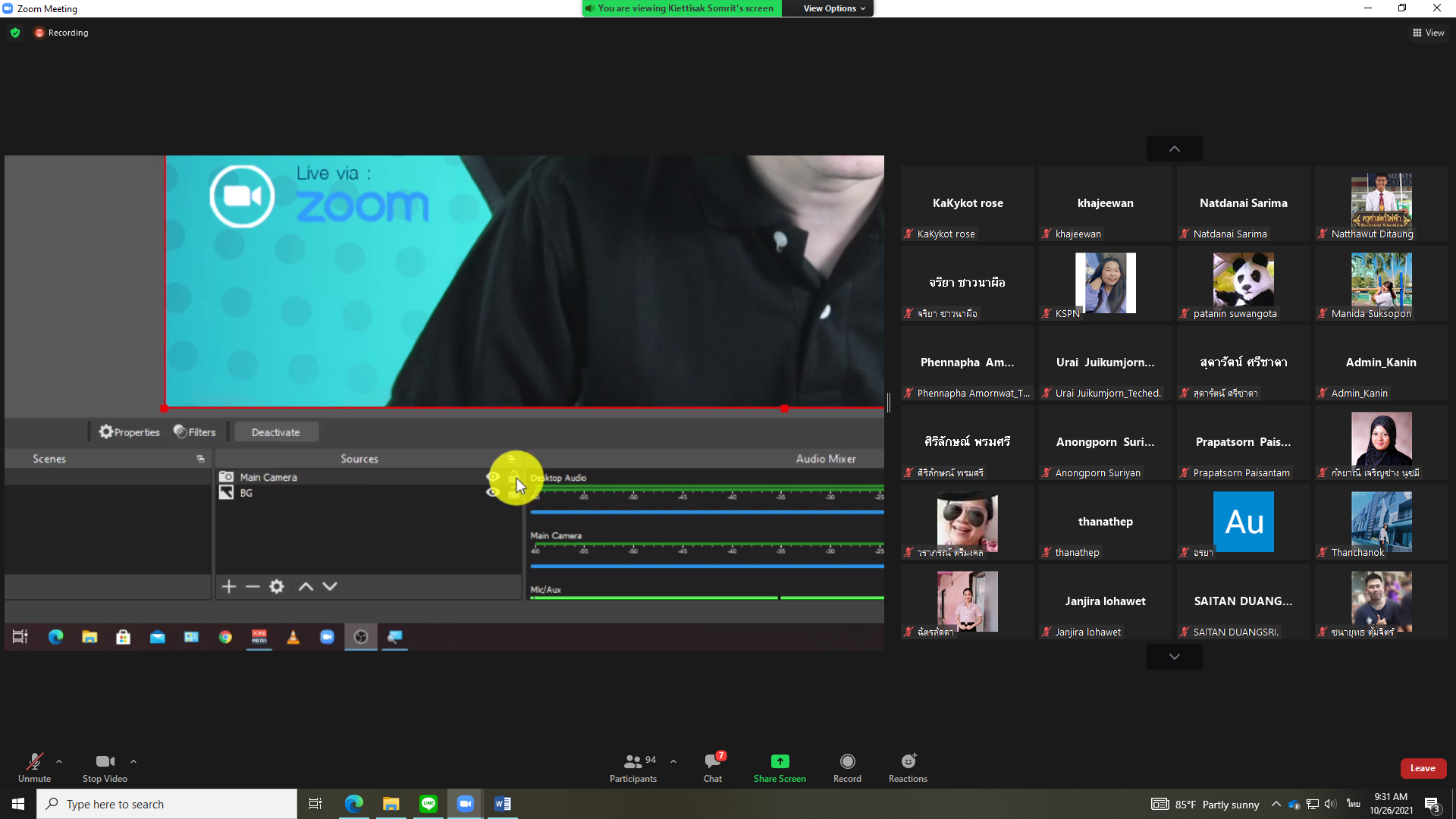The width and height of the screenshot is (1456, 819).
Task: Click Task View button in Windows taskbar
Action: (315, 804)
